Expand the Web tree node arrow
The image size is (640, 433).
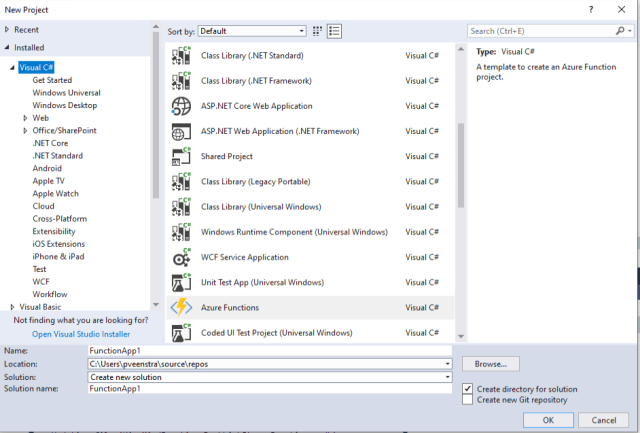click(x=25, y=118)
